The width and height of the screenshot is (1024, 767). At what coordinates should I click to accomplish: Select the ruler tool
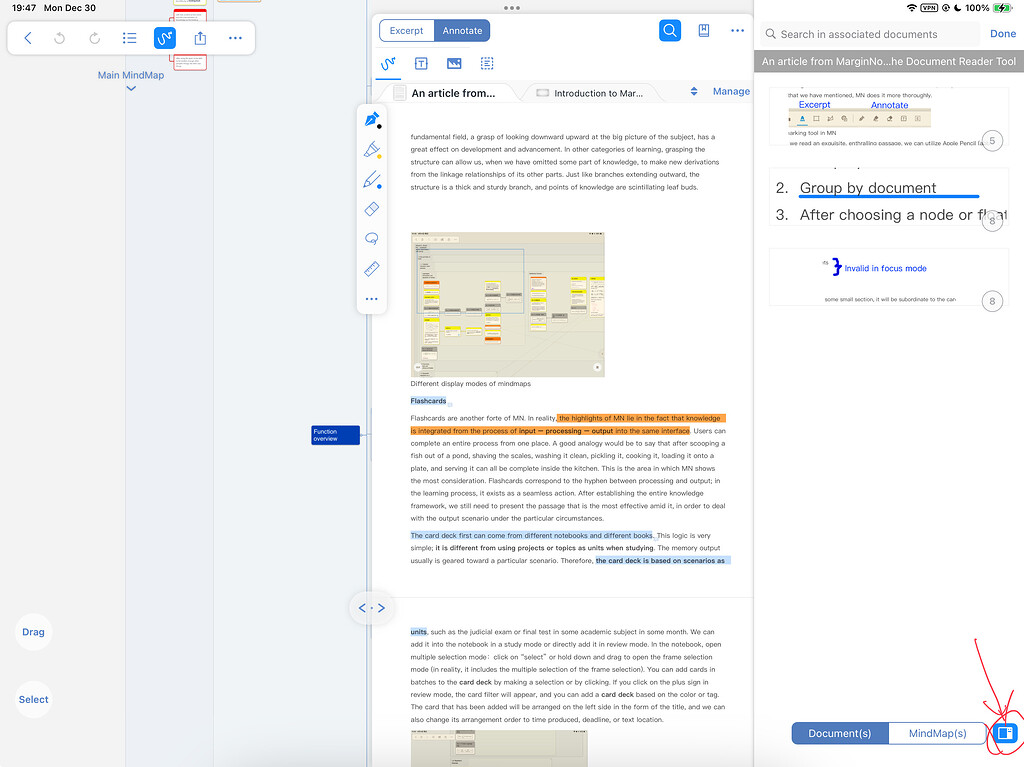pos(372,269)
